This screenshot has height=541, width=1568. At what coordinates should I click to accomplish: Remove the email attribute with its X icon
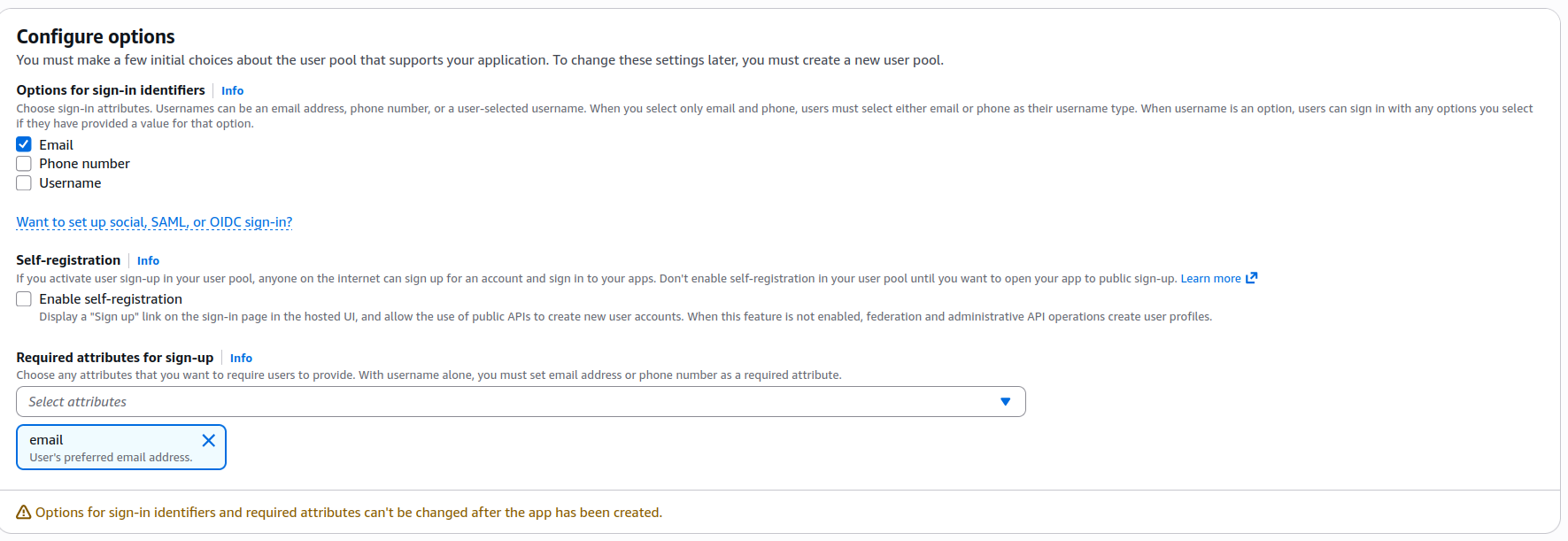209,440
